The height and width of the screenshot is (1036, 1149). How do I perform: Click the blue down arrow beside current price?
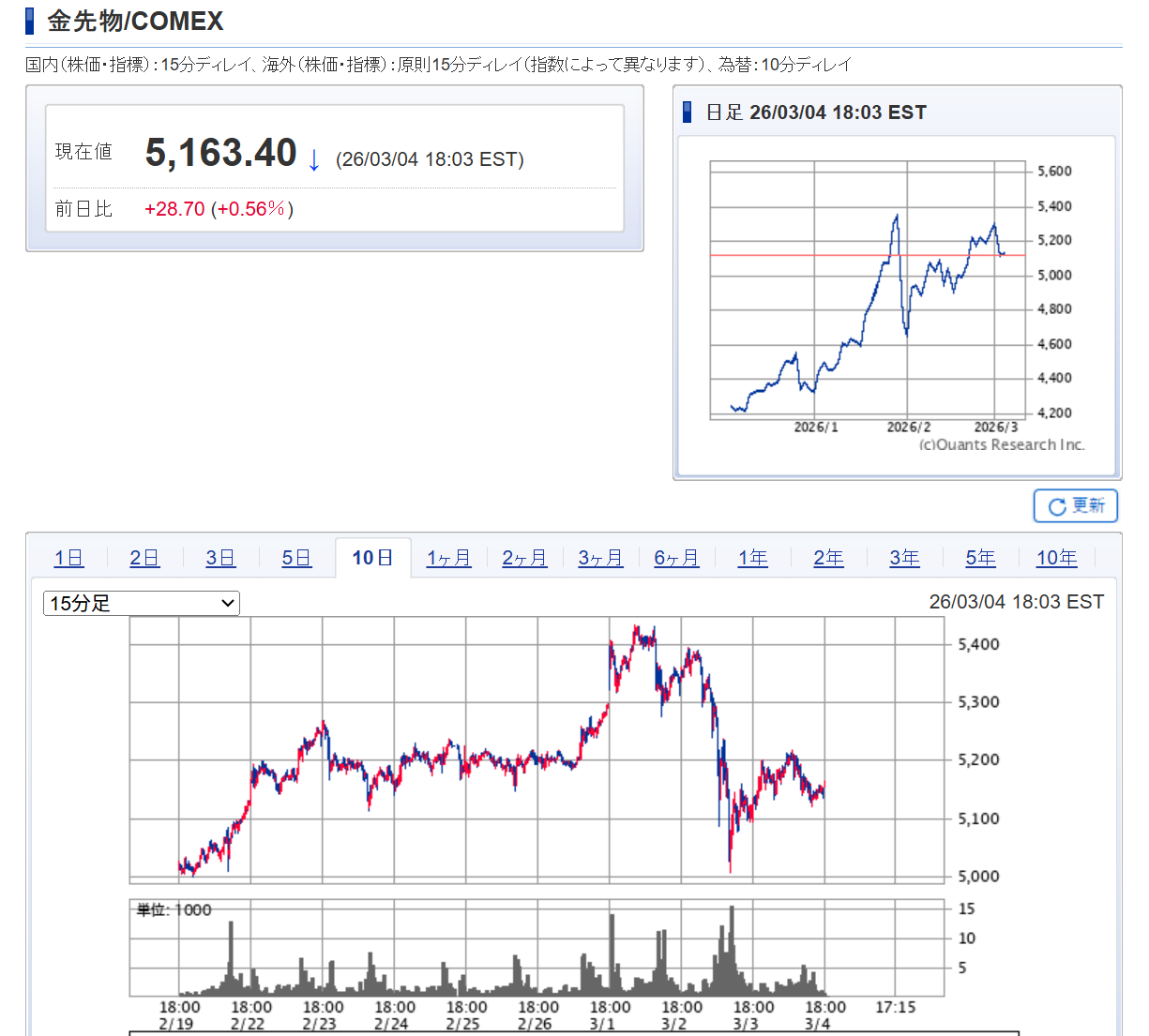pos(314,160)
